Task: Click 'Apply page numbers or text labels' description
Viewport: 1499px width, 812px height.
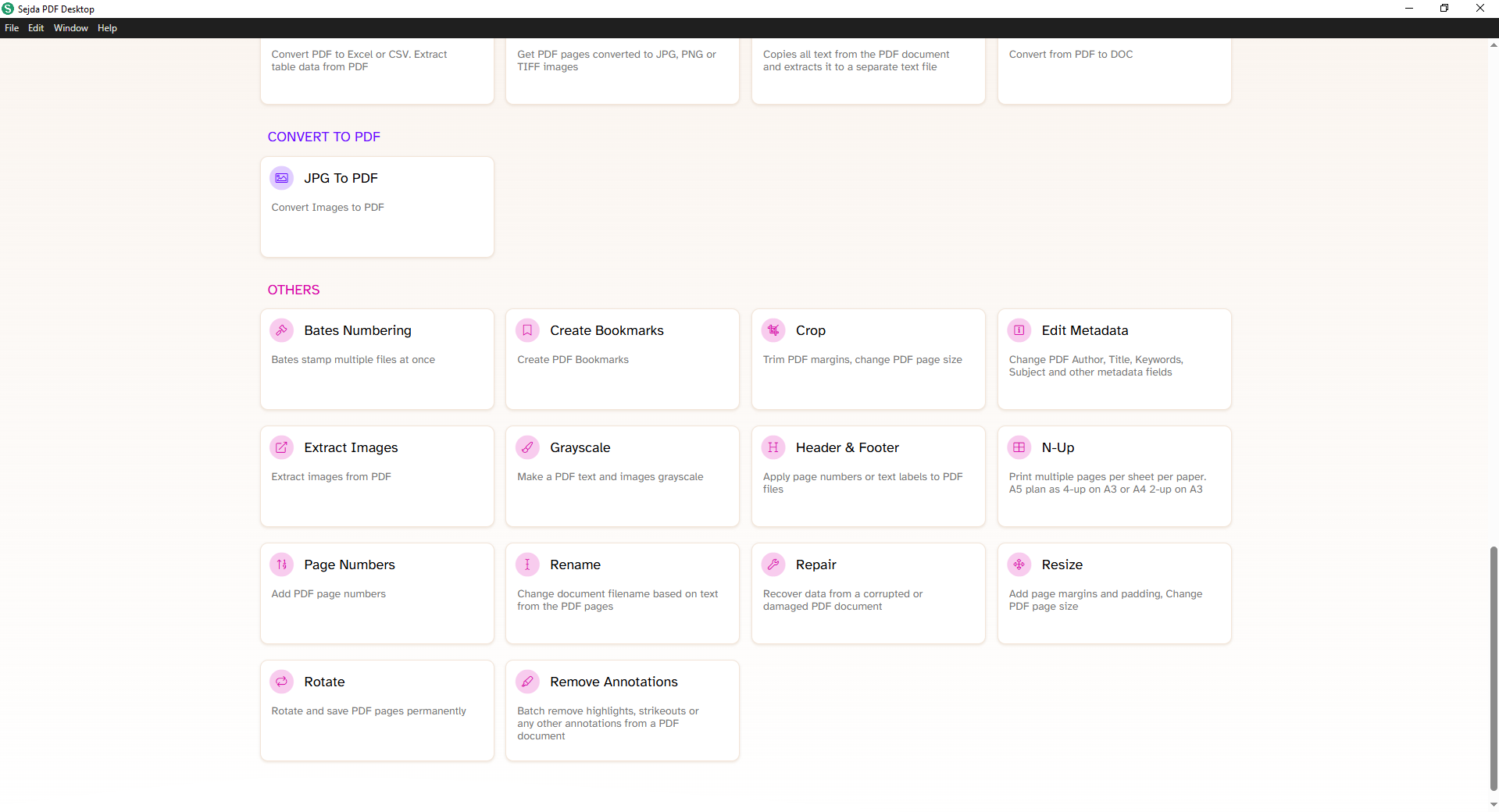Action: [862, 483]
